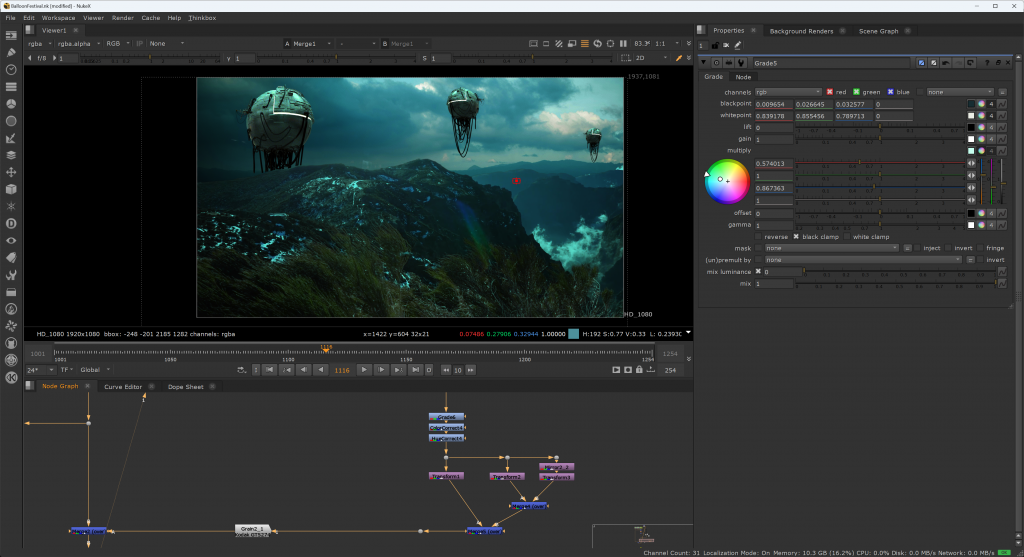Pause the viewer updating
Screen dimensions: 1024x557
tap(623, 44)
